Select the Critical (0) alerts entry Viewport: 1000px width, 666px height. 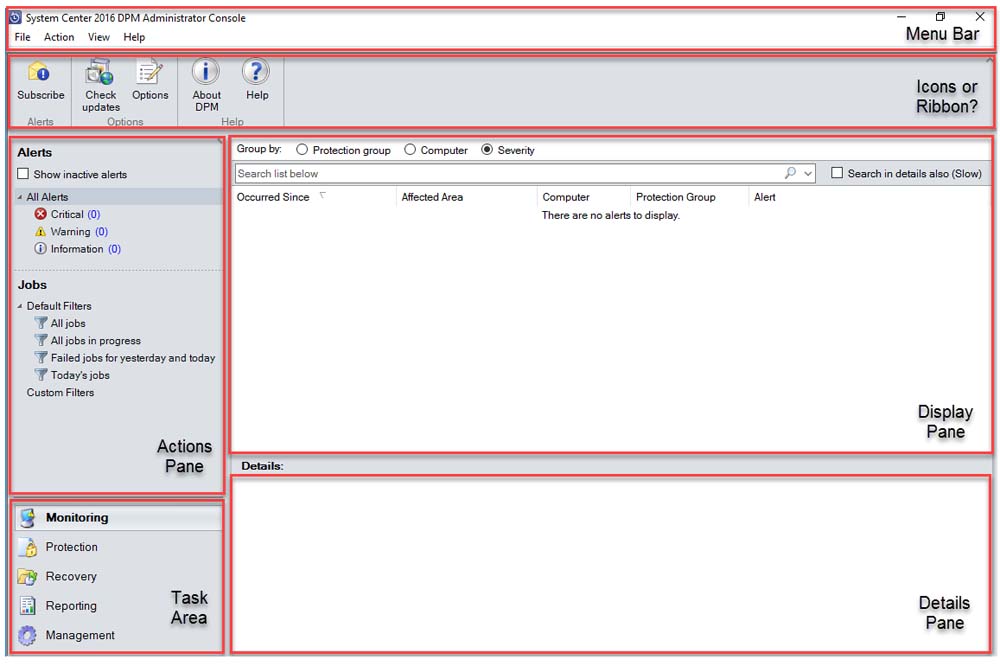[75, 214]
